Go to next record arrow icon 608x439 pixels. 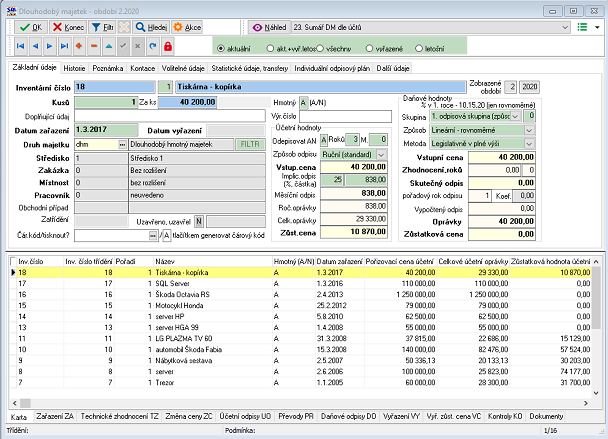50,46
